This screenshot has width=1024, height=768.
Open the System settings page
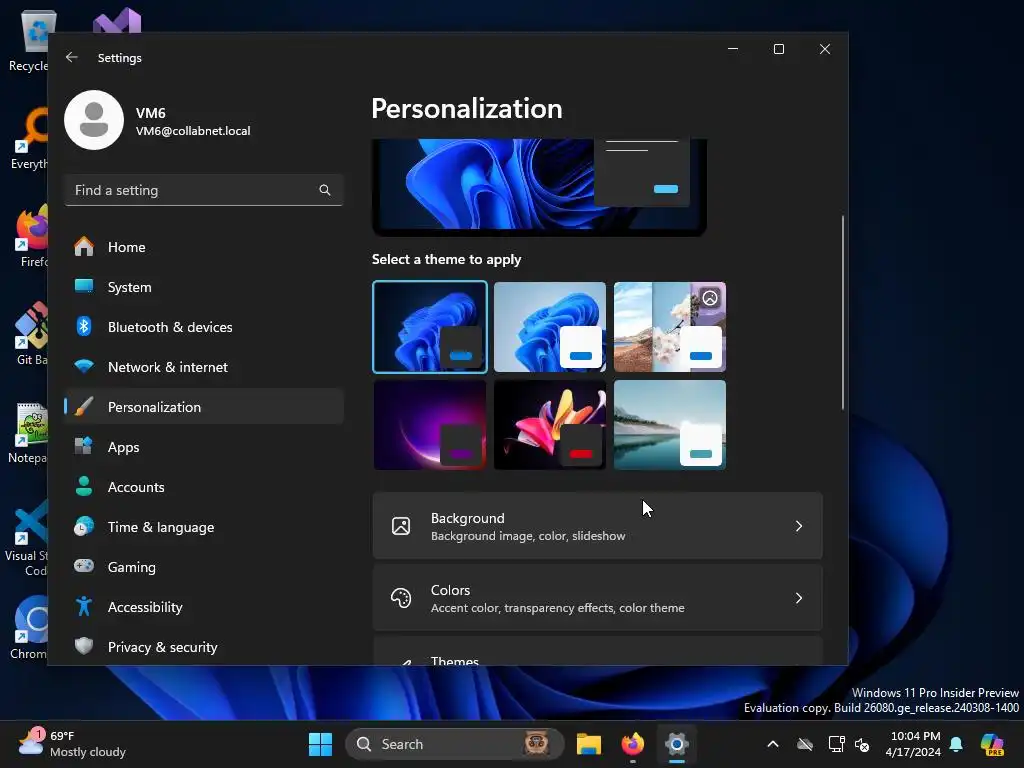pyautogui.click(x=204, y=287)
